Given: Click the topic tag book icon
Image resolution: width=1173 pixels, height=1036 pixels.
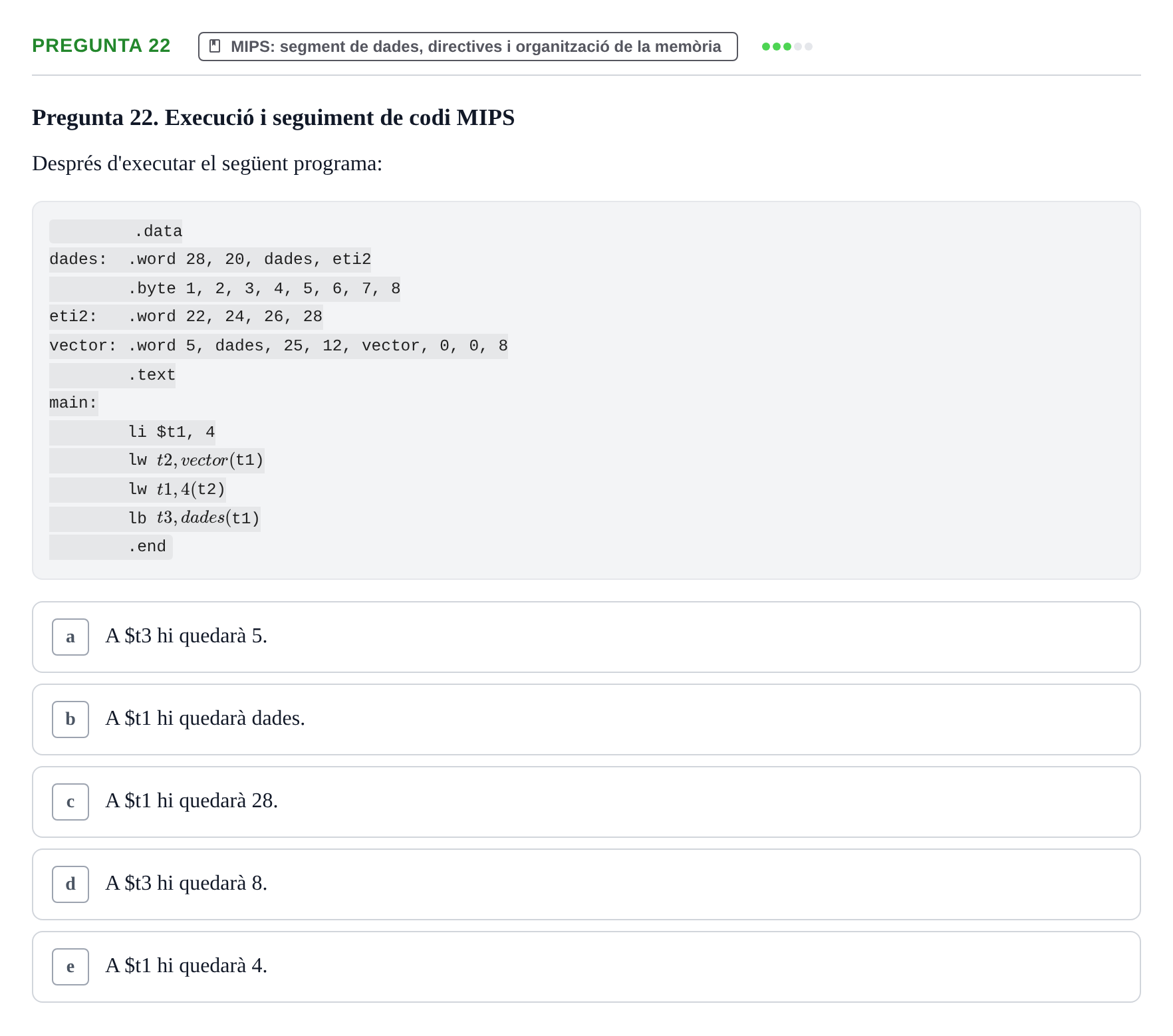Looking at the screenshot, I should pos(215,47).
